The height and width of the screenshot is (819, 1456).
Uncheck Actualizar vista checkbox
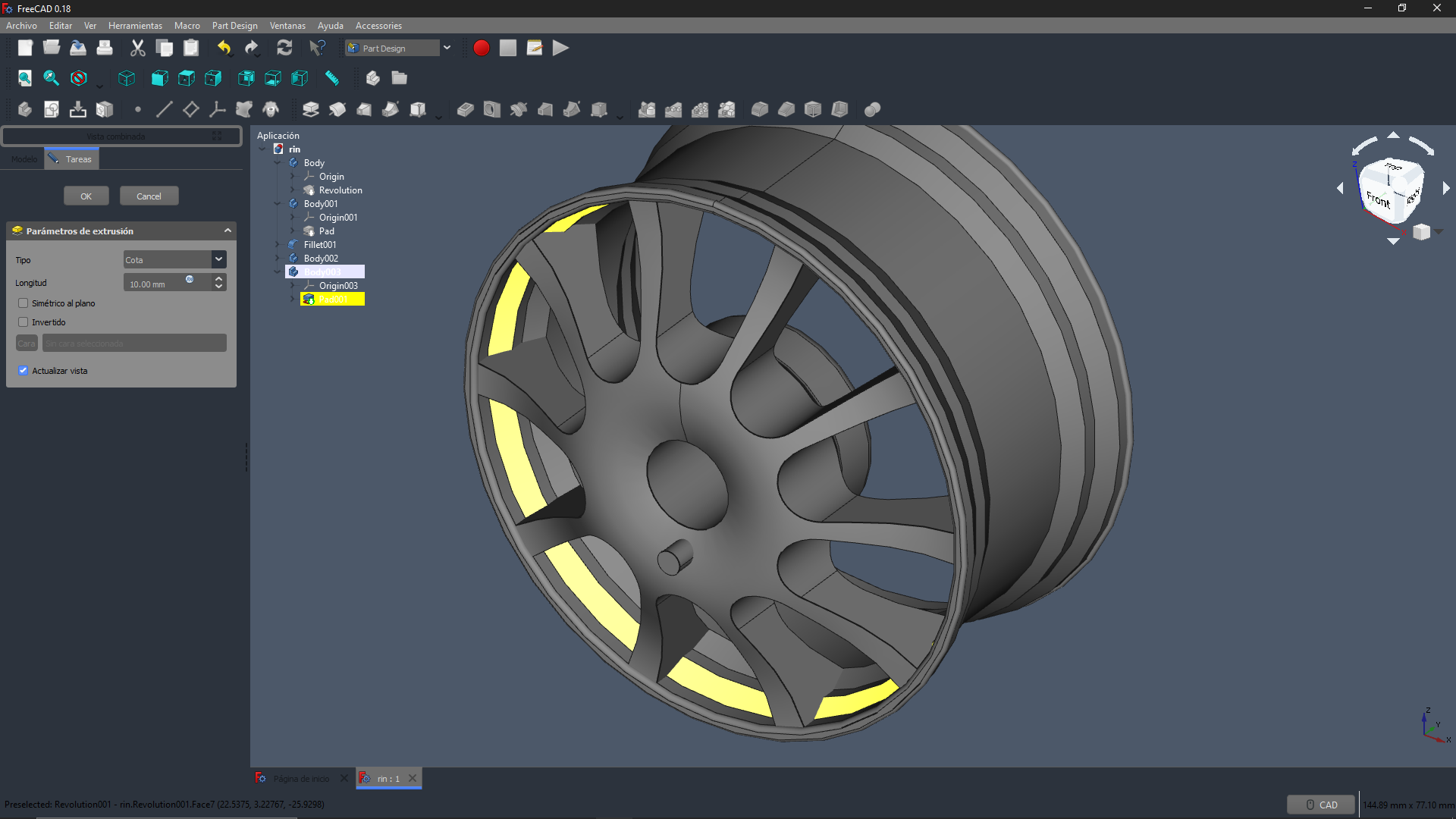[24, 371]
